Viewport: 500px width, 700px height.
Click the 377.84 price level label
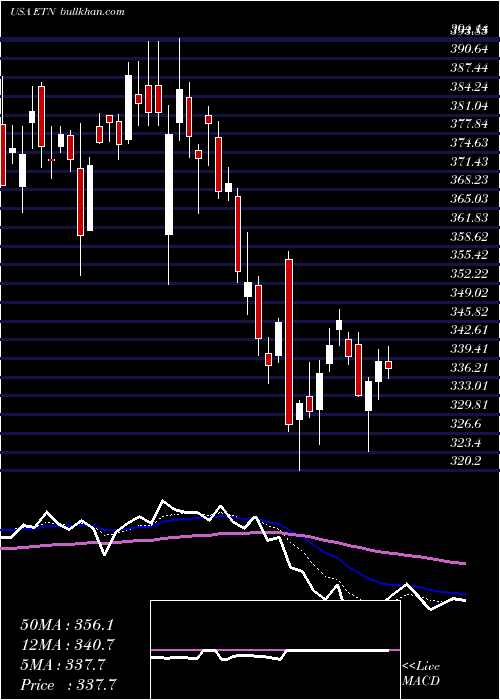469,124
